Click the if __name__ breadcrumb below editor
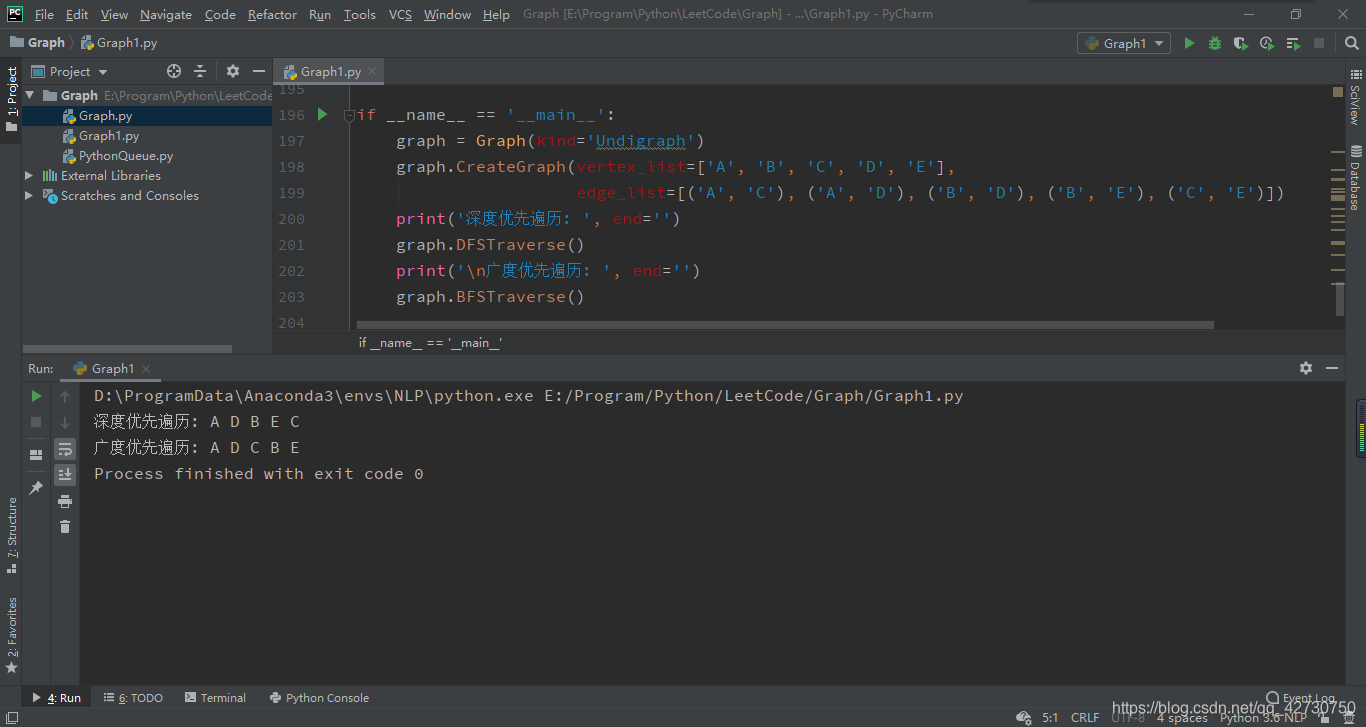The width and height of the screenshot is (1366, 727). coord(430,342)
